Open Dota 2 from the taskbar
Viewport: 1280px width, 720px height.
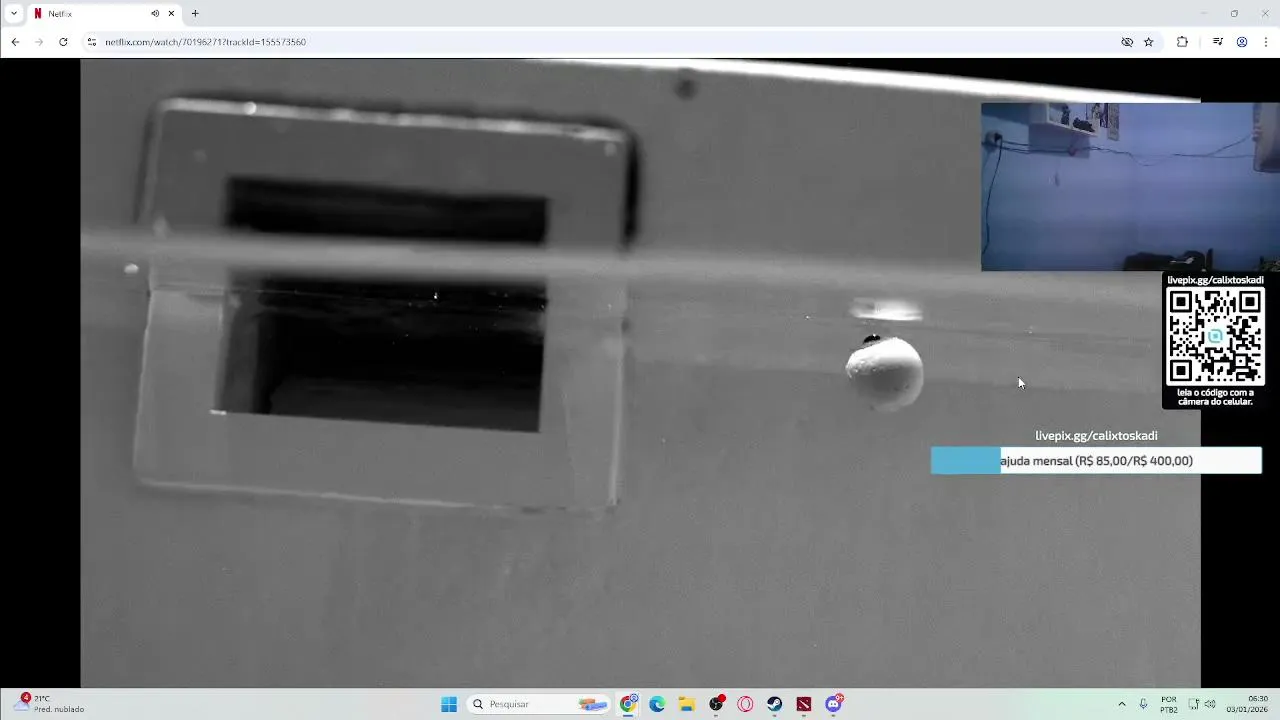pyautogui.click(x=804, y=704)
